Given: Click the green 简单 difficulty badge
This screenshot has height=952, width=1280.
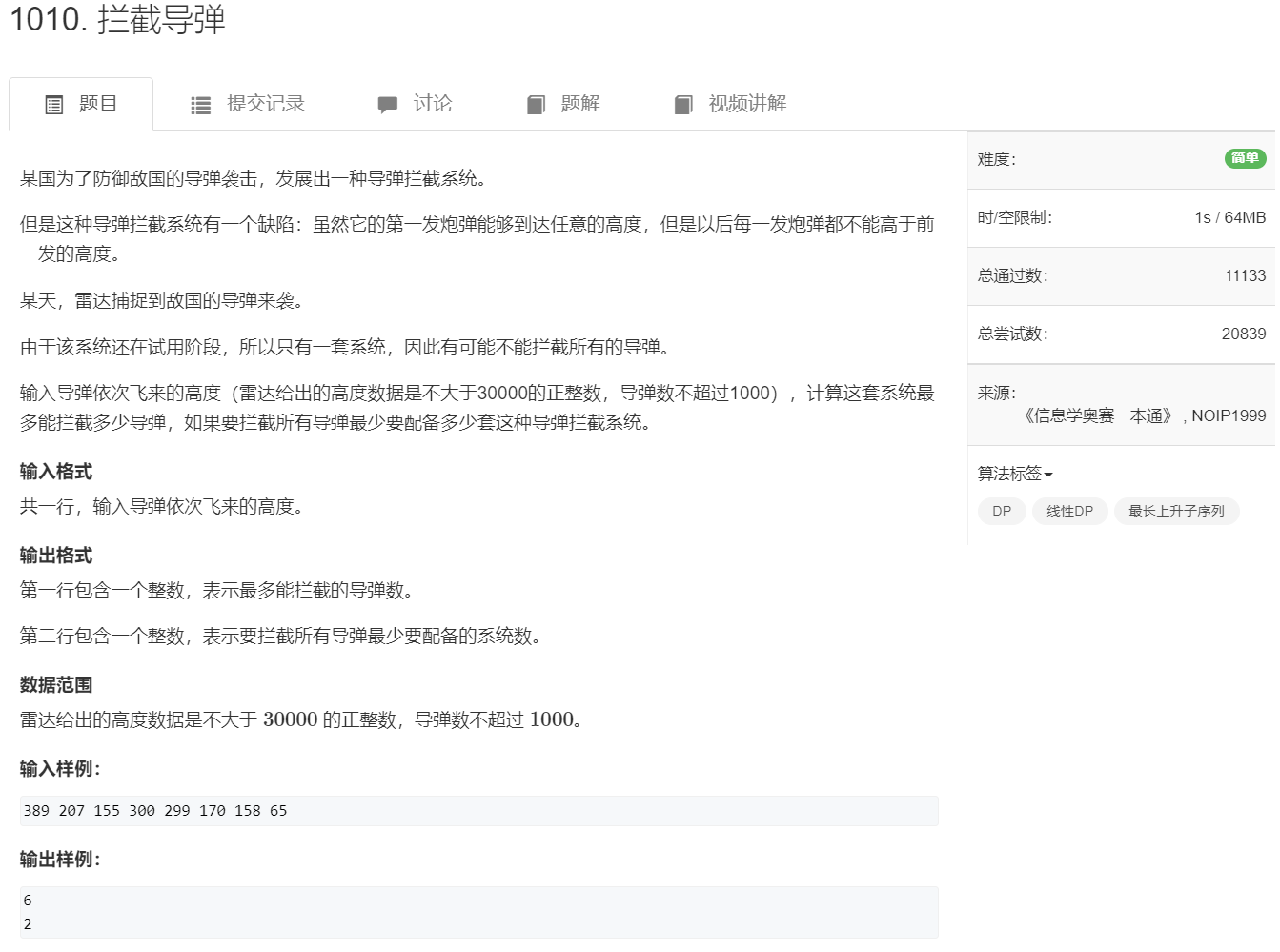Looking at the screenshot, I should pos(1245,158).
